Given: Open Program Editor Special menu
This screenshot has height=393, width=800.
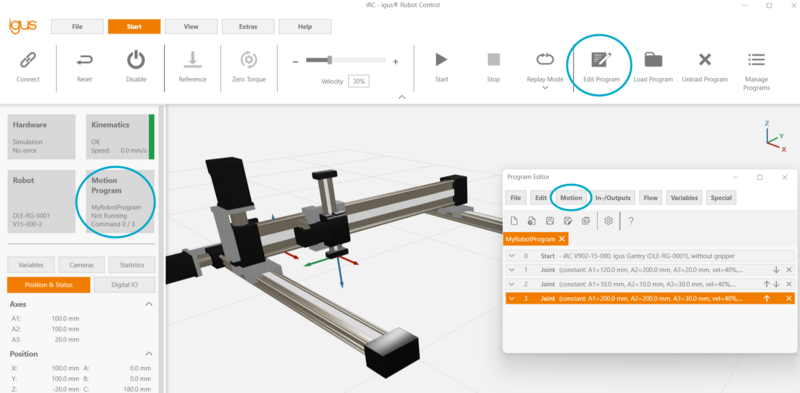Looking at the screenshot, I should tap(721, 198).
